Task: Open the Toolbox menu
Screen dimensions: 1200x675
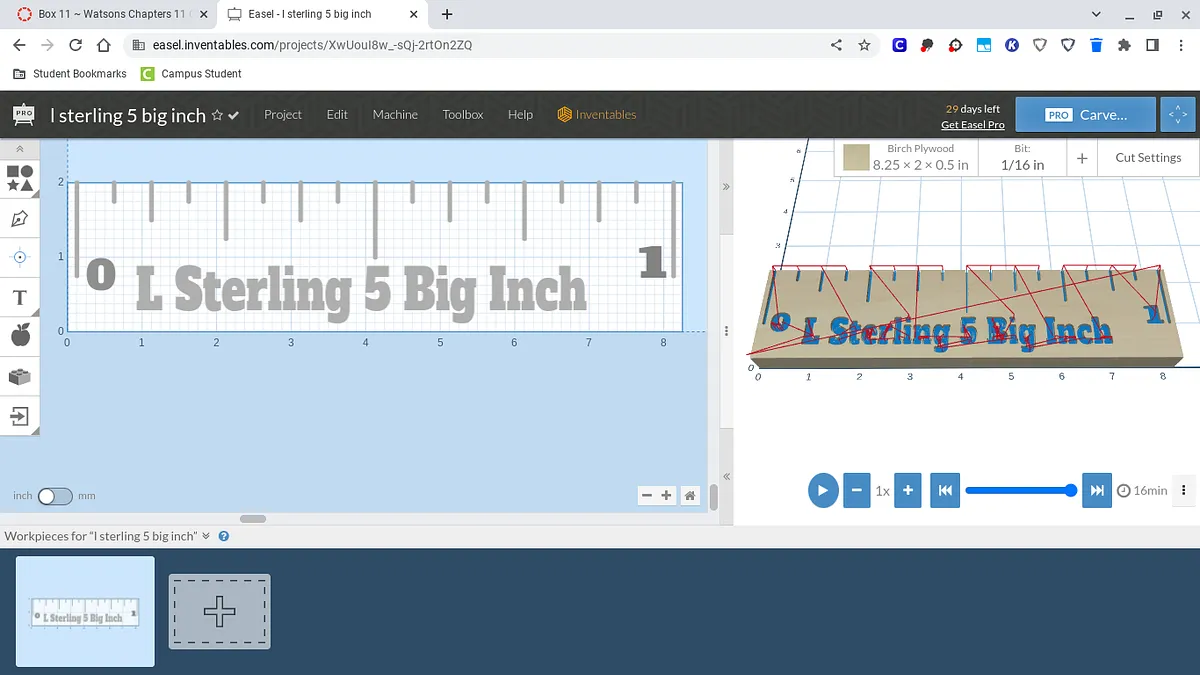Action: point(463,115)
